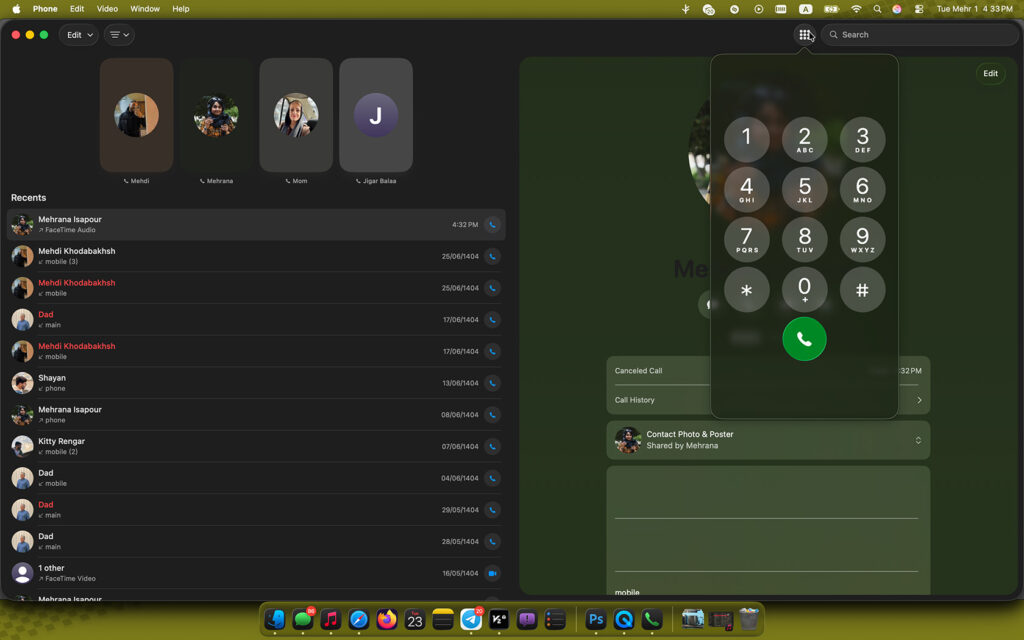Open the dial keypad toolbar button
This screenshot has height=640, width=1024.
(805, 35)
